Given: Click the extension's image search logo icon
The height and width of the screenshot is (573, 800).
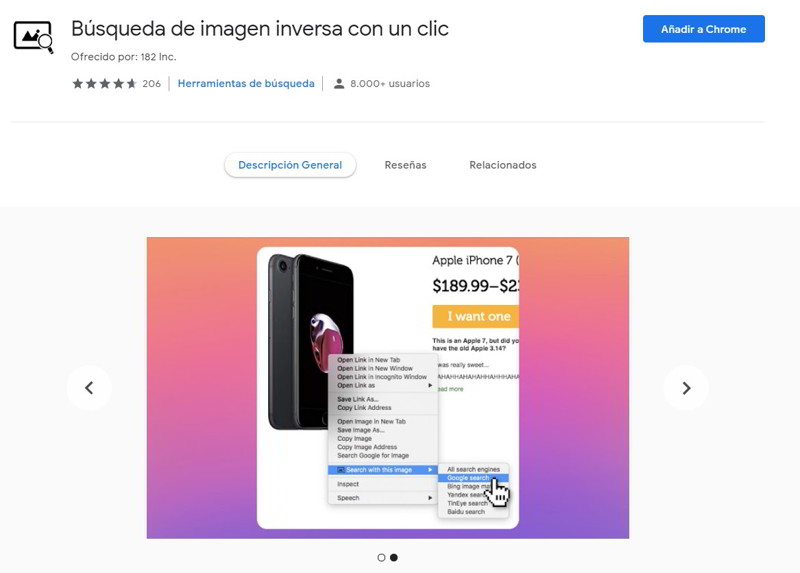Looking at the screenshot, I should pyautogui.click(x=34, y=37).
